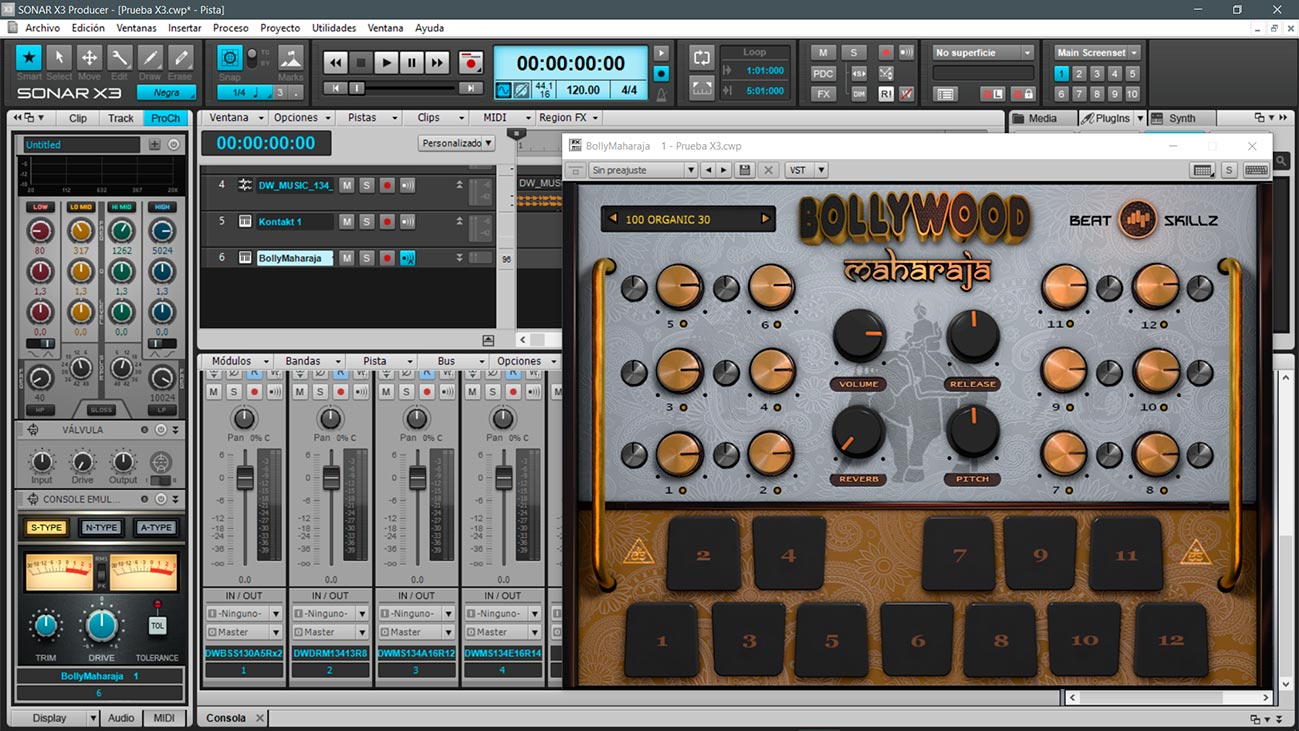Click the Rewind transport button
The width and height of the screenshot is (1299, 731).
[336, 62]
